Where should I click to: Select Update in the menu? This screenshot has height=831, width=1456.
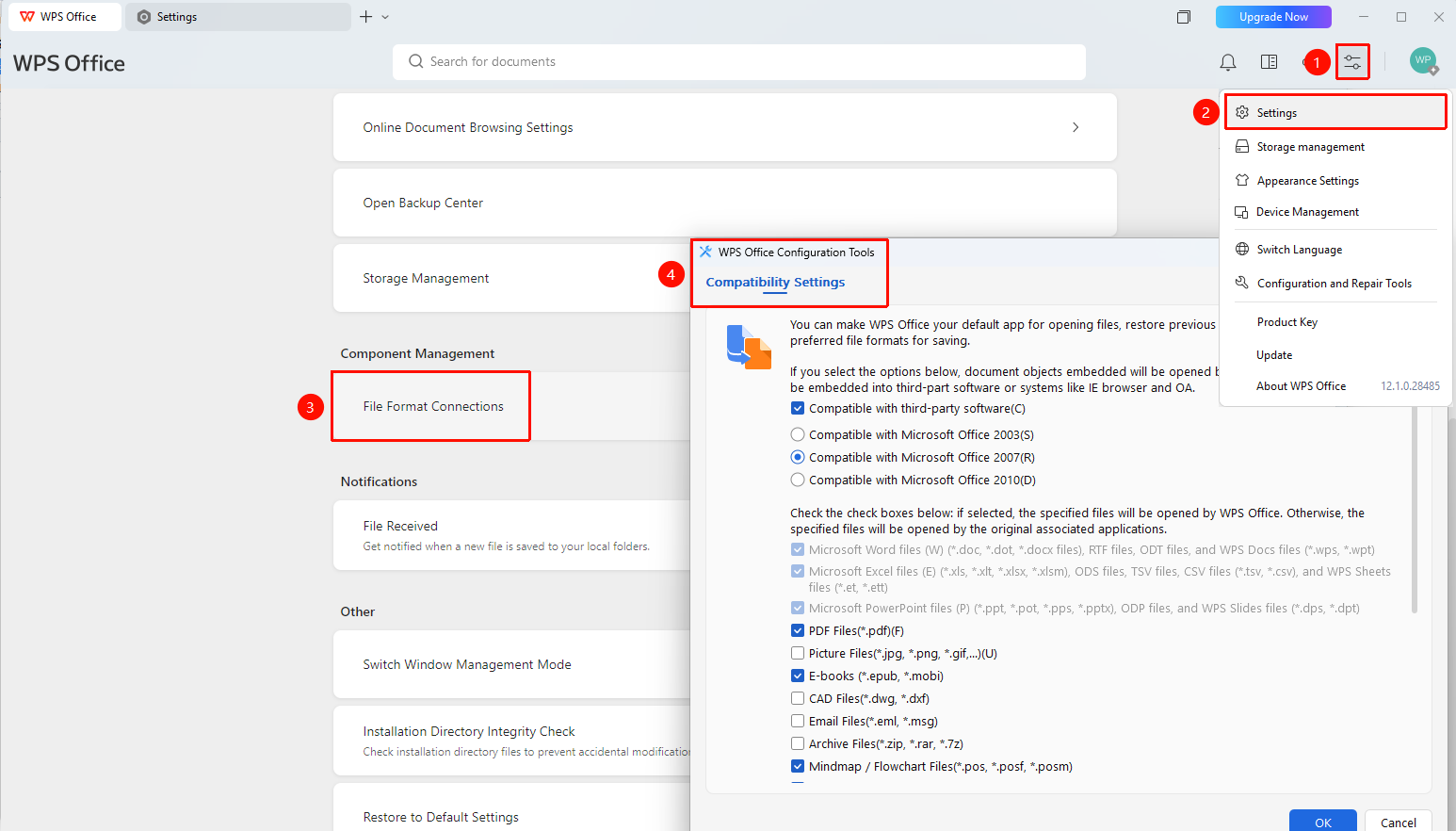click(x=1274, y=355)
